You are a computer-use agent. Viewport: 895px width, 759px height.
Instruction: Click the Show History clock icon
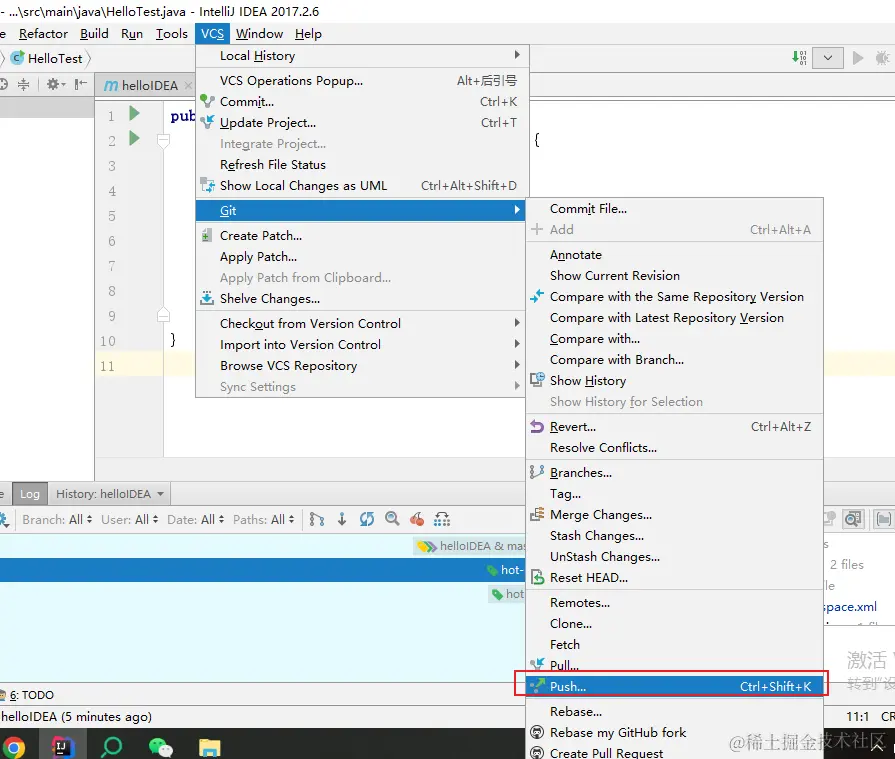(x=537, y=380)
